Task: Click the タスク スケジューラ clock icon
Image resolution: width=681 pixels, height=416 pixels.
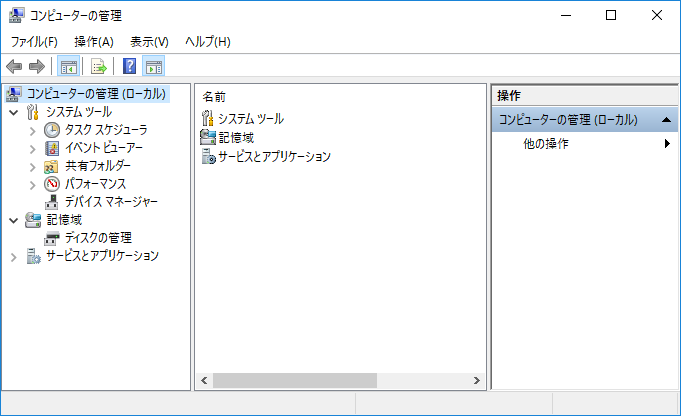Action: click(52, 130)
